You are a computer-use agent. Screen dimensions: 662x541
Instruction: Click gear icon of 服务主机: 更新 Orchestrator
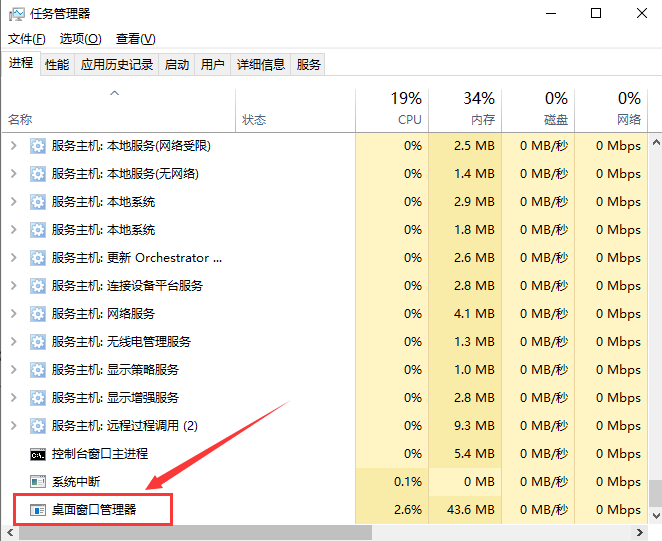point(38,258)
